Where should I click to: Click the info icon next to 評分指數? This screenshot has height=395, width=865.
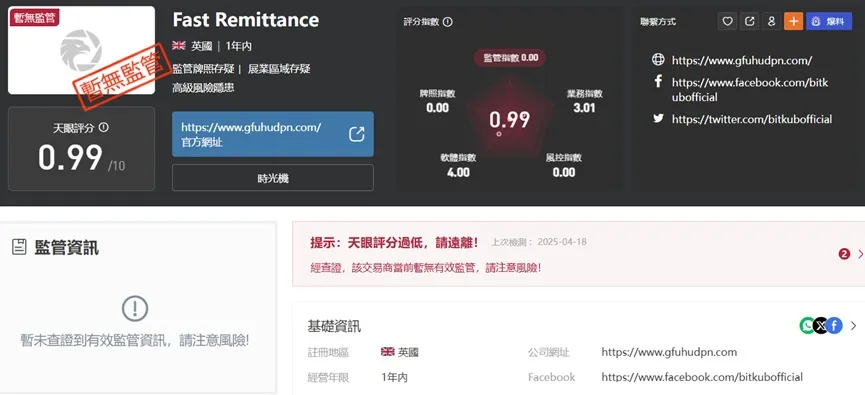coord(448,22)
